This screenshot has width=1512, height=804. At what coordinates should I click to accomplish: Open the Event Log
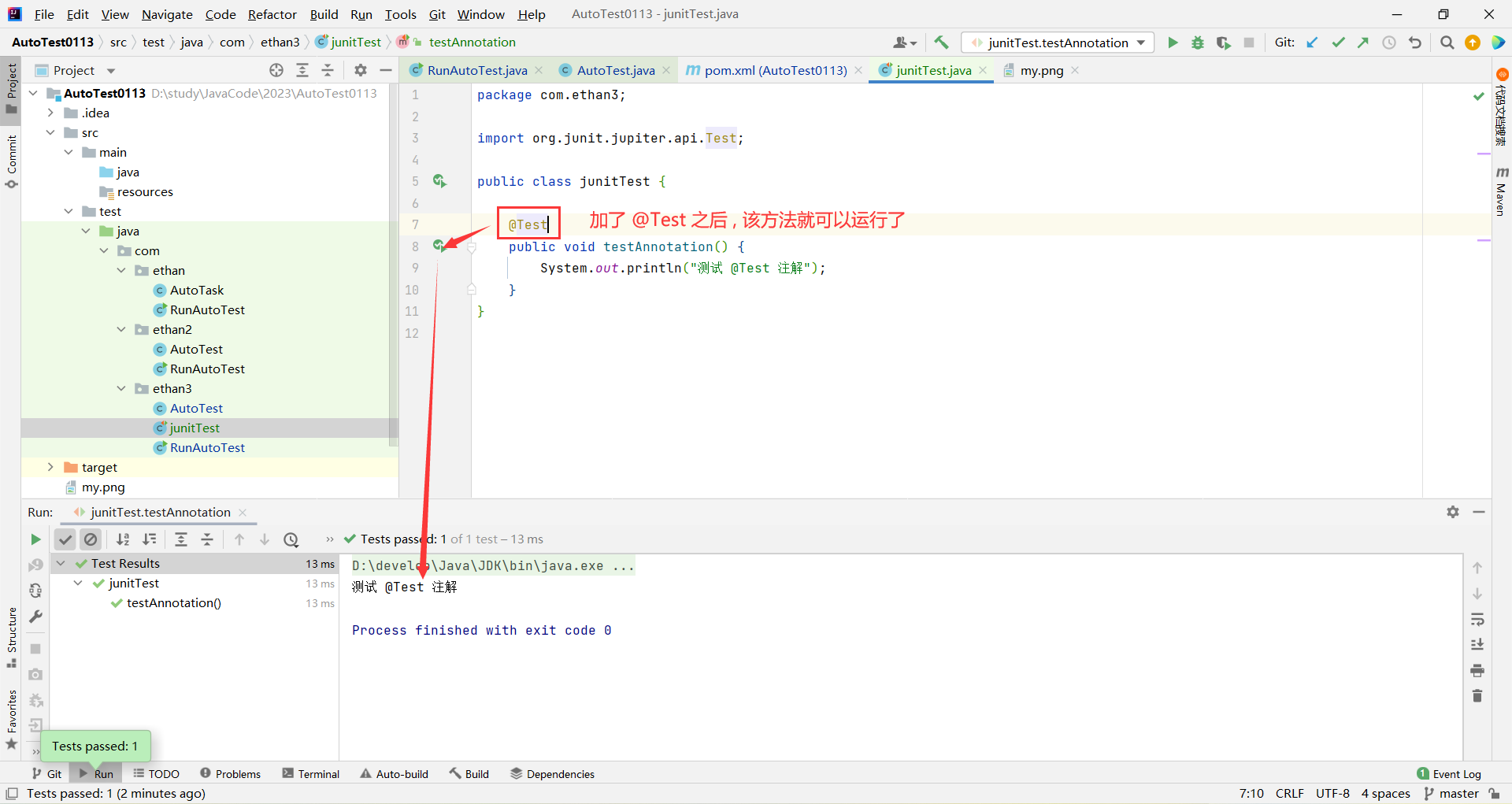(1448, 774)
